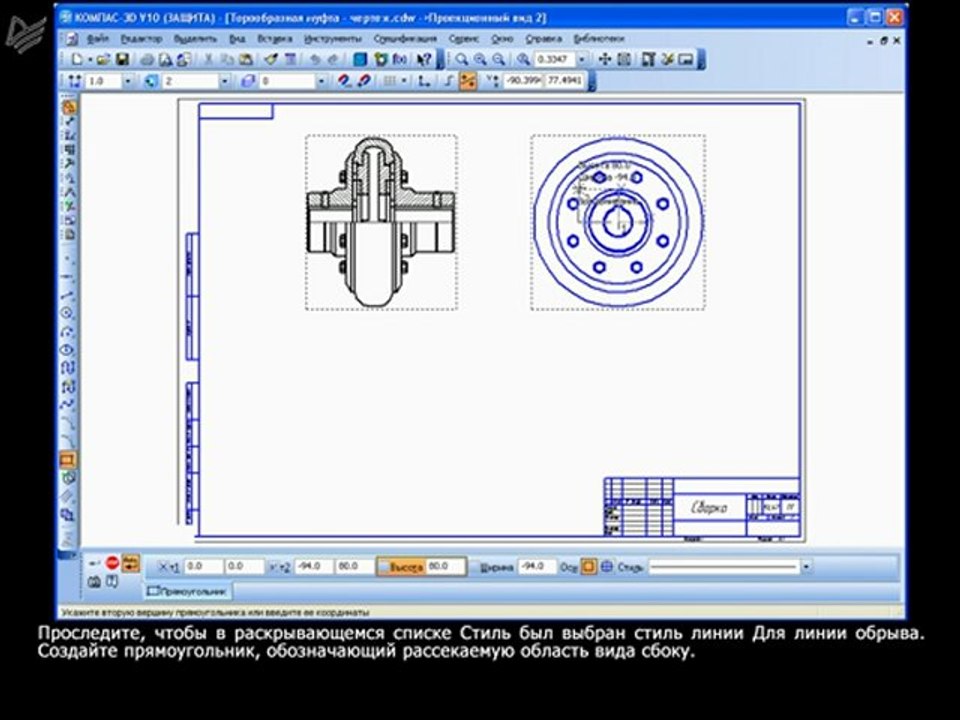Screen dimensions: 960x720
Task: Open the Редактор menu
Action: 141,39
